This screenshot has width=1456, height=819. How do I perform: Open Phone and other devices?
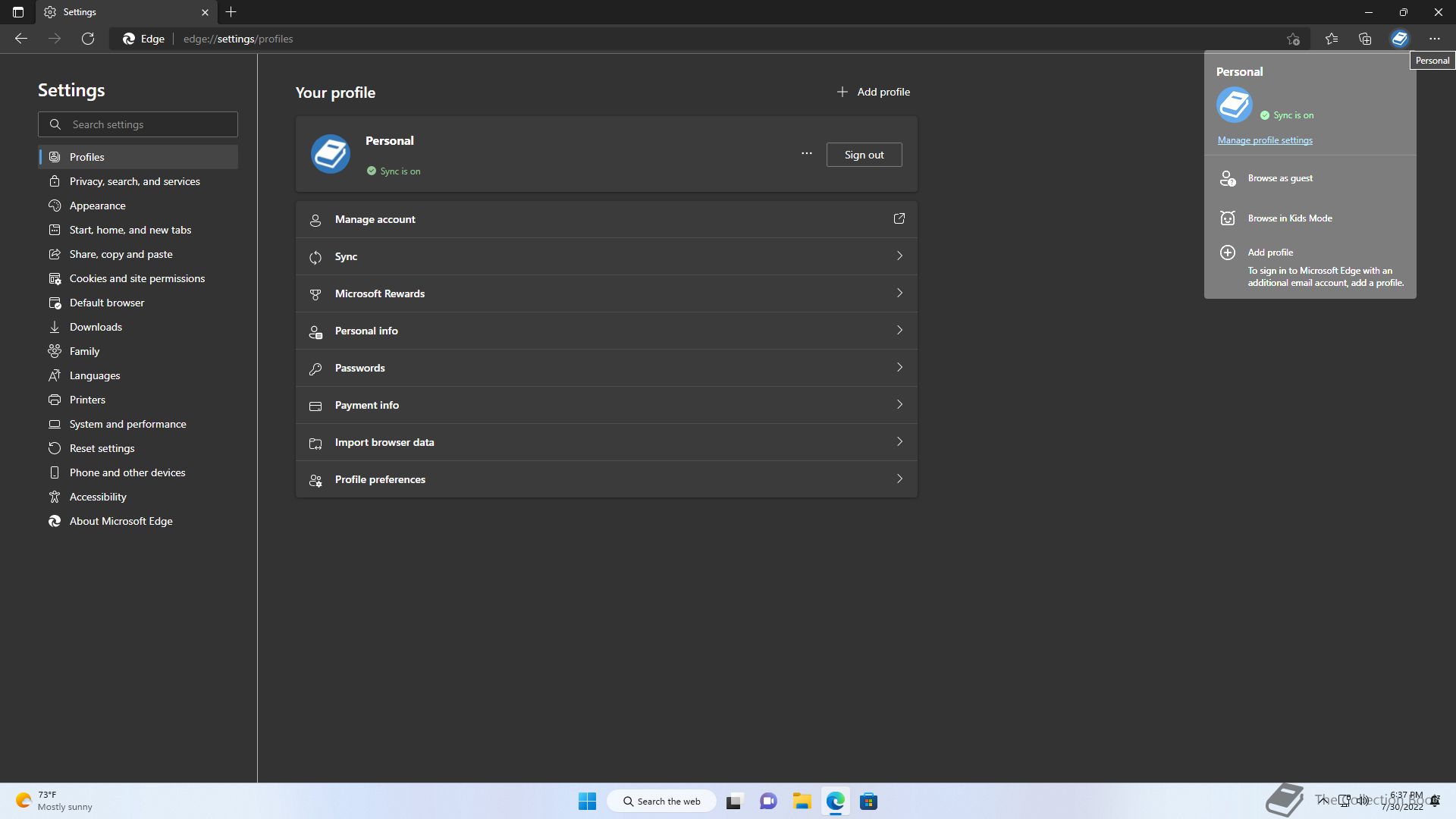pos(138,472)
